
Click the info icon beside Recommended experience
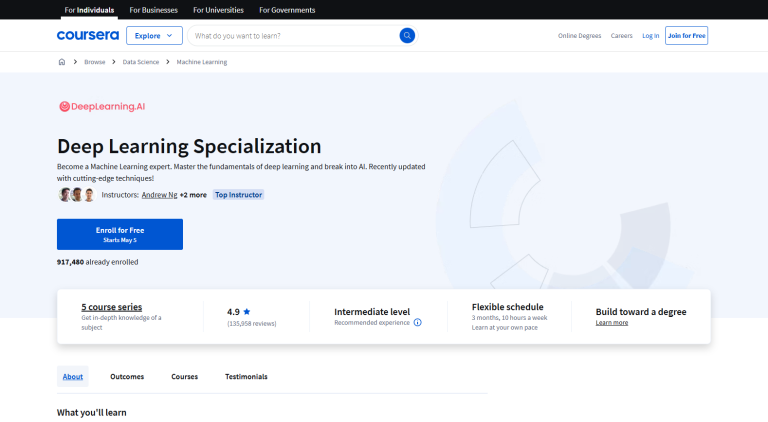tap(417, 322)
